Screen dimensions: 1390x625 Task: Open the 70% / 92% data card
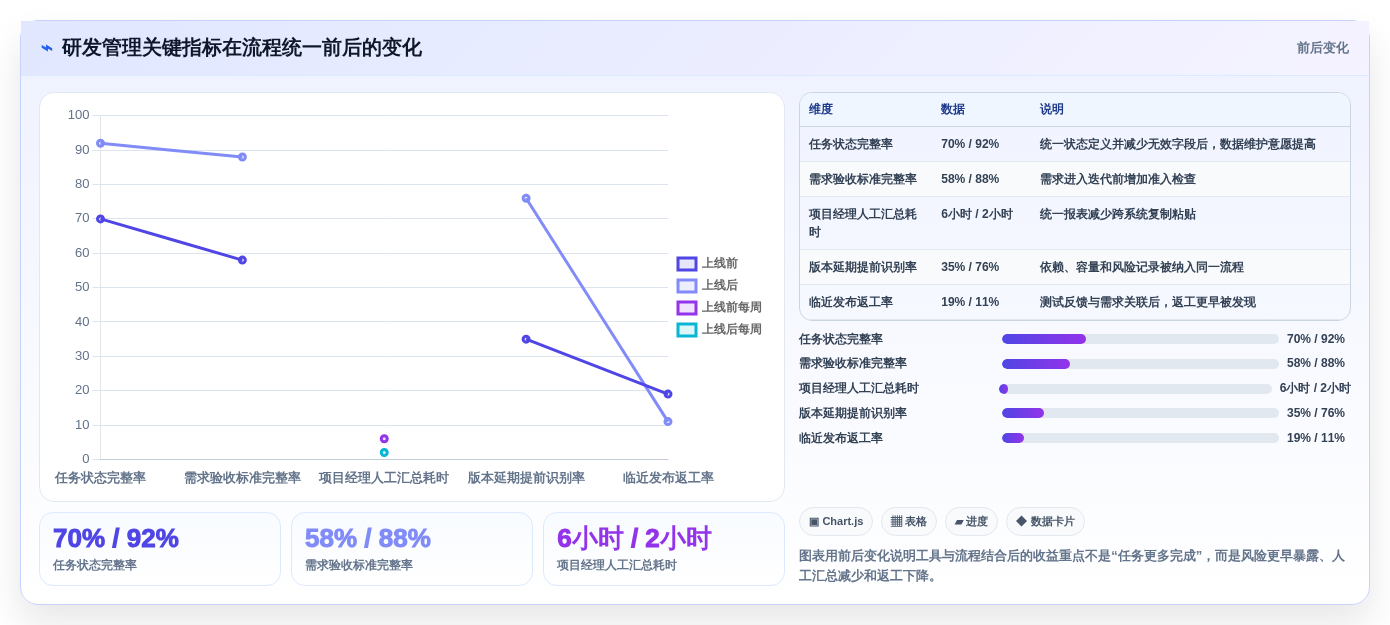pos(160,549)
